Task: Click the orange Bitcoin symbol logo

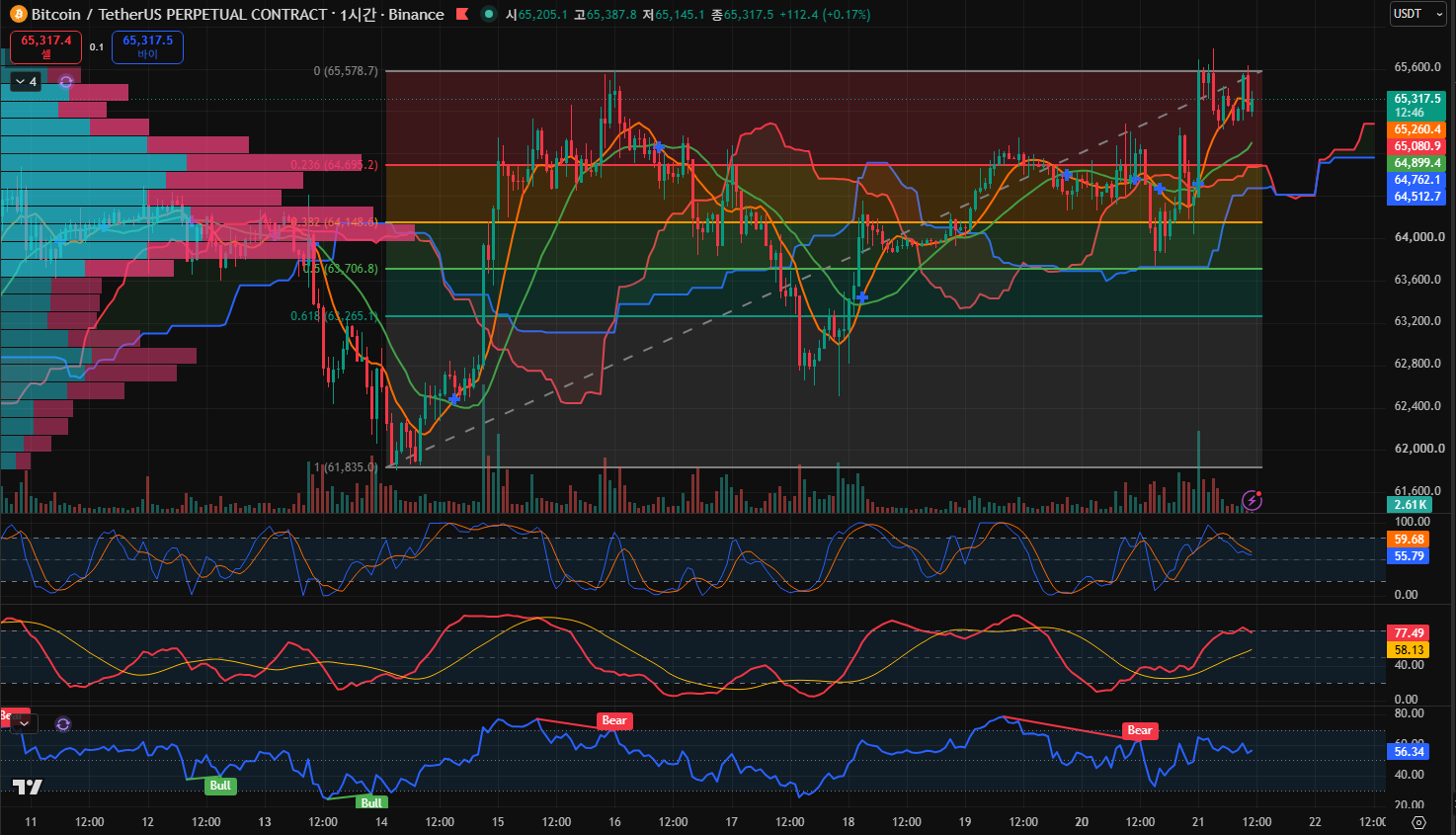Action: click(18, 15)
